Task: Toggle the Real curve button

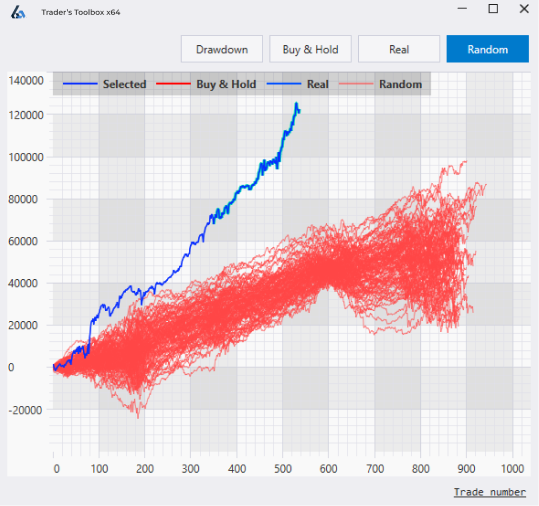Action: [399, 49]
